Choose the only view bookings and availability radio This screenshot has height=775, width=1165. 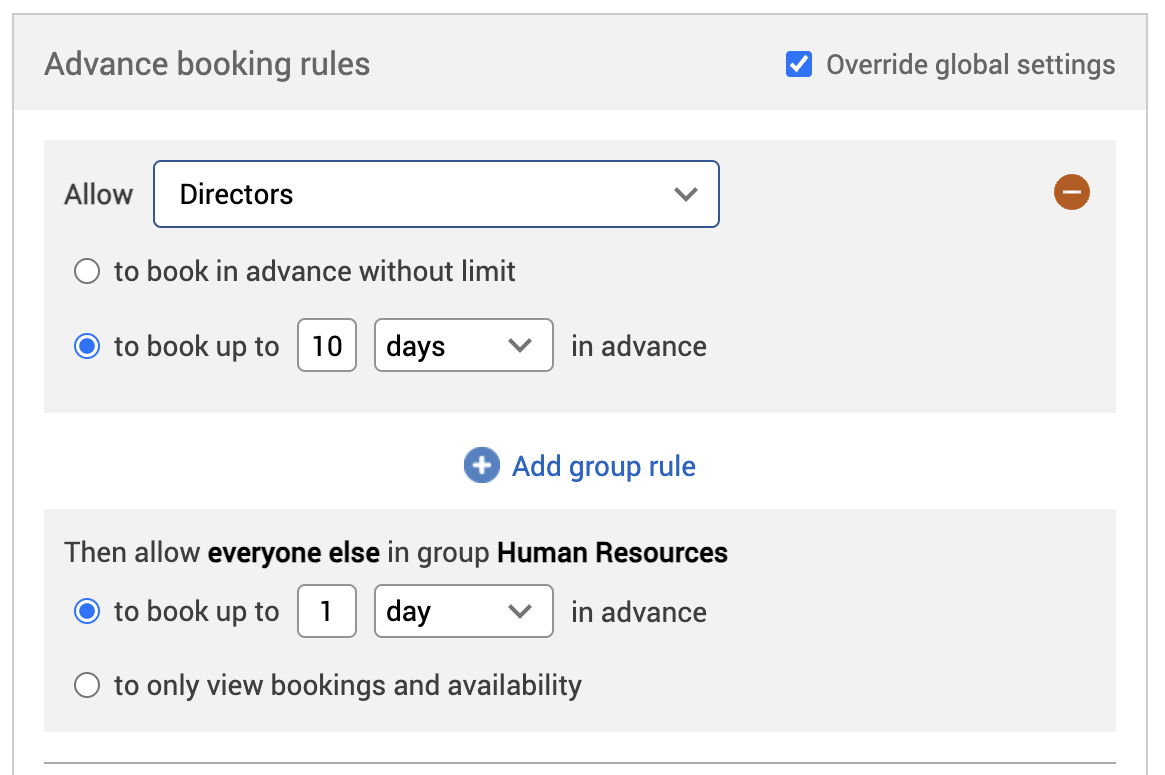pos(88,685)
